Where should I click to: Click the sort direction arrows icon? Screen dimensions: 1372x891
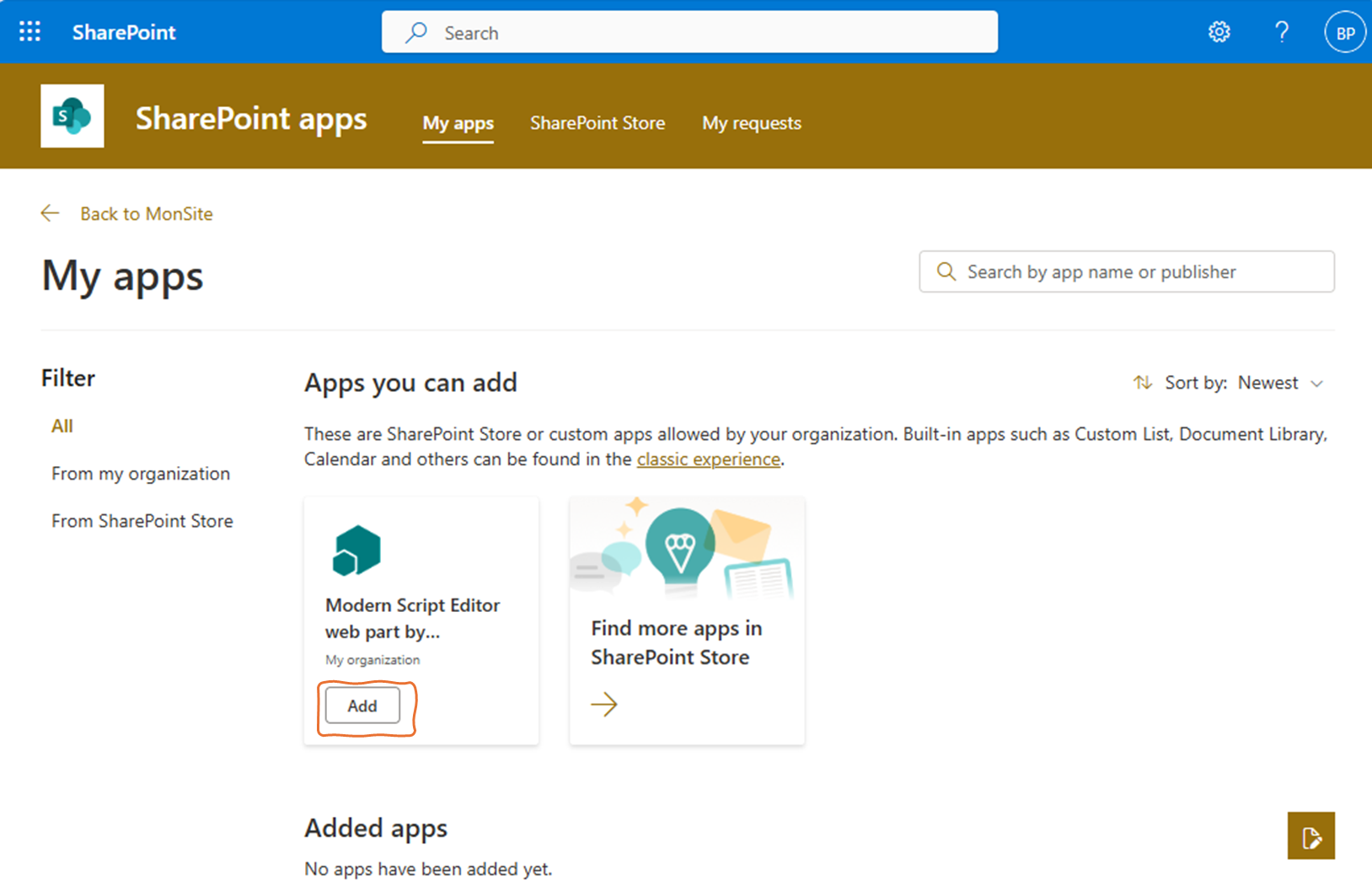[x=1143, y=383]
